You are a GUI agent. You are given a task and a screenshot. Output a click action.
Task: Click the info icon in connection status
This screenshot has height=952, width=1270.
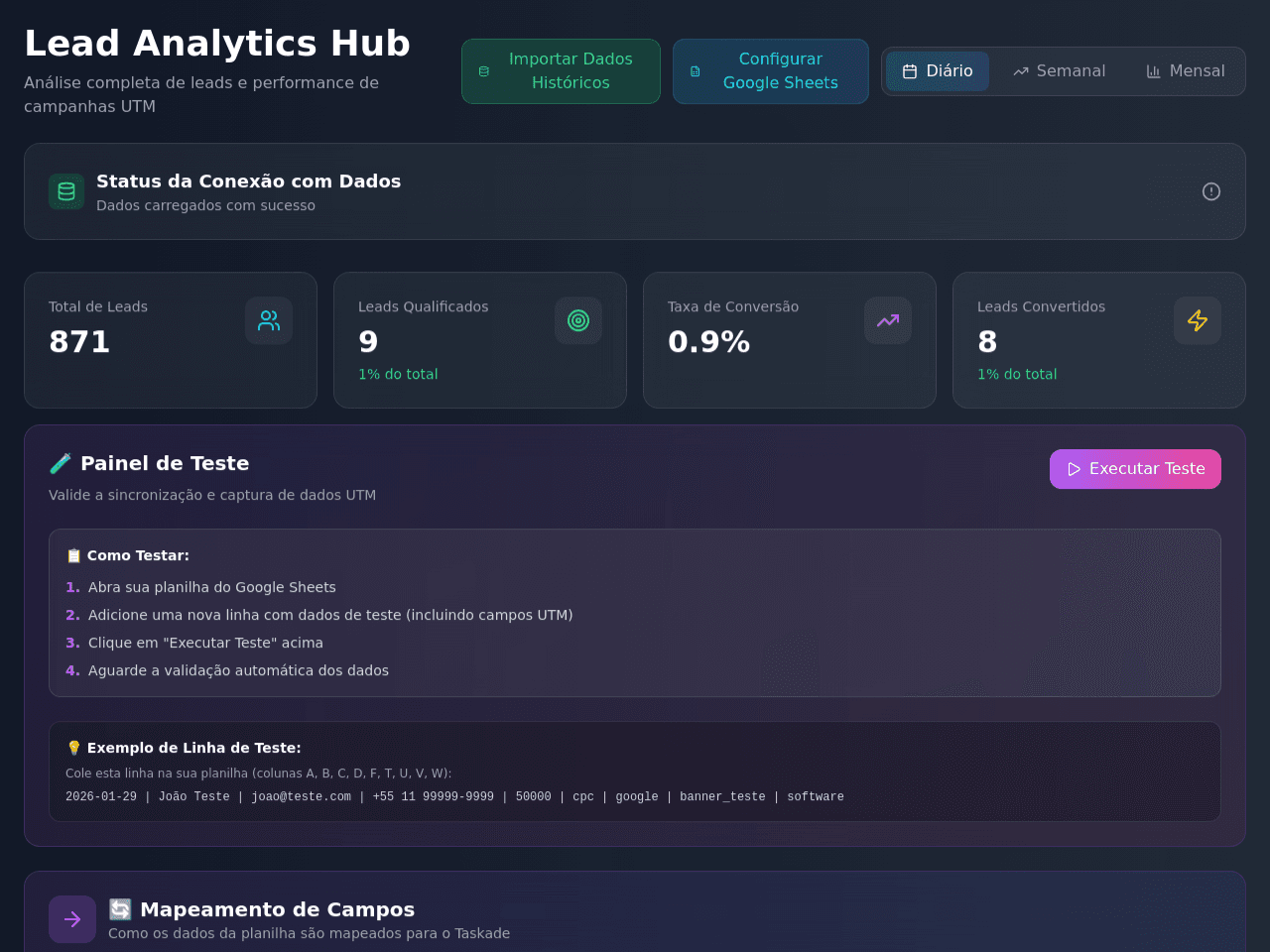(x=1211, y=191)
